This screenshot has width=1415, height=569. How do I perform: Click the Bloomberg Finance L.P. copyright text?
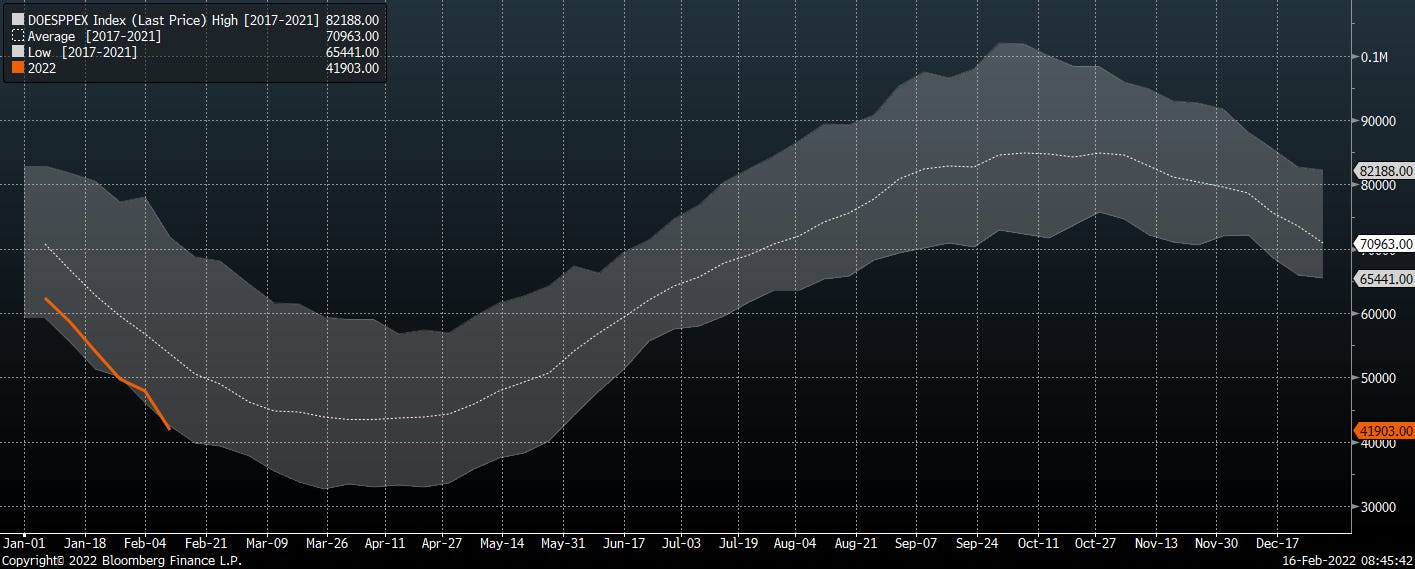click(121, 561)
